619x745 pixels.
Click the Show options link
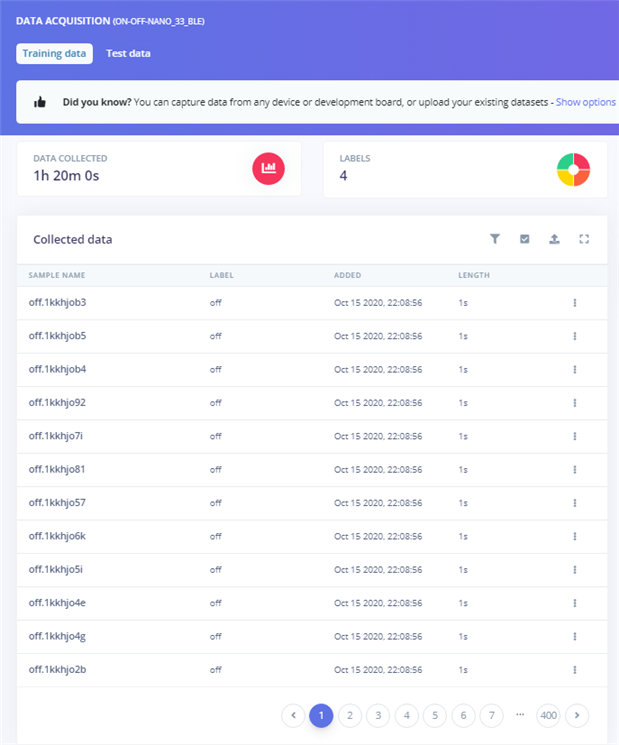point(585,102)
